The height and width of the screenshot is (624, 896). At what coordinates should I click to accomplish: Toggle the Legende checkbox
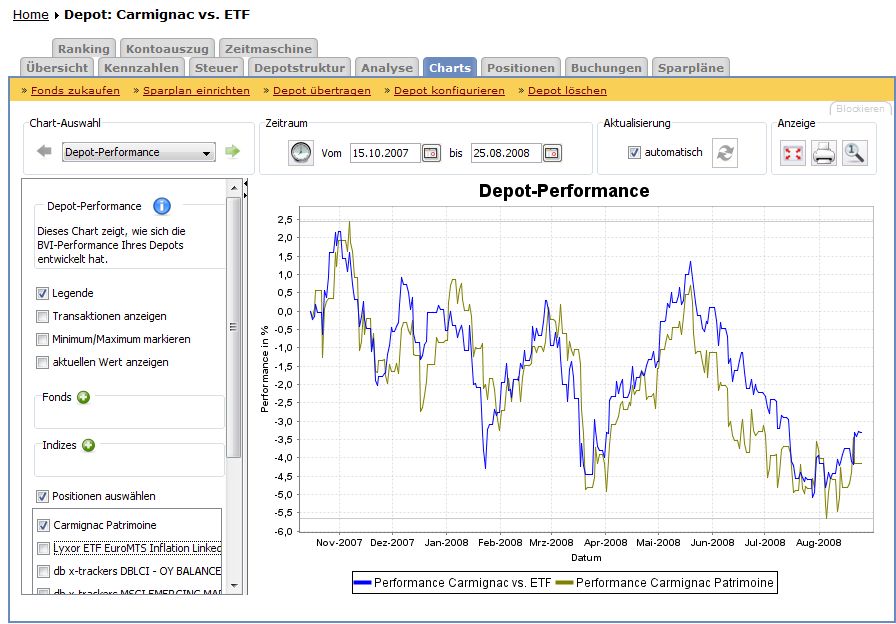43,293
